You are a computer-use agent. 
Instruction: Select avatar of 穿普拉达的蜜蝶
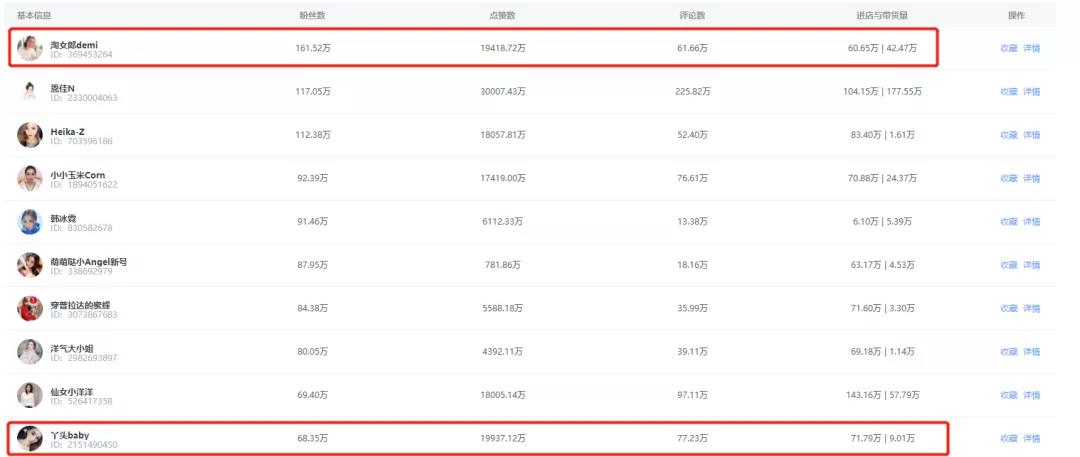click(30, 308)
